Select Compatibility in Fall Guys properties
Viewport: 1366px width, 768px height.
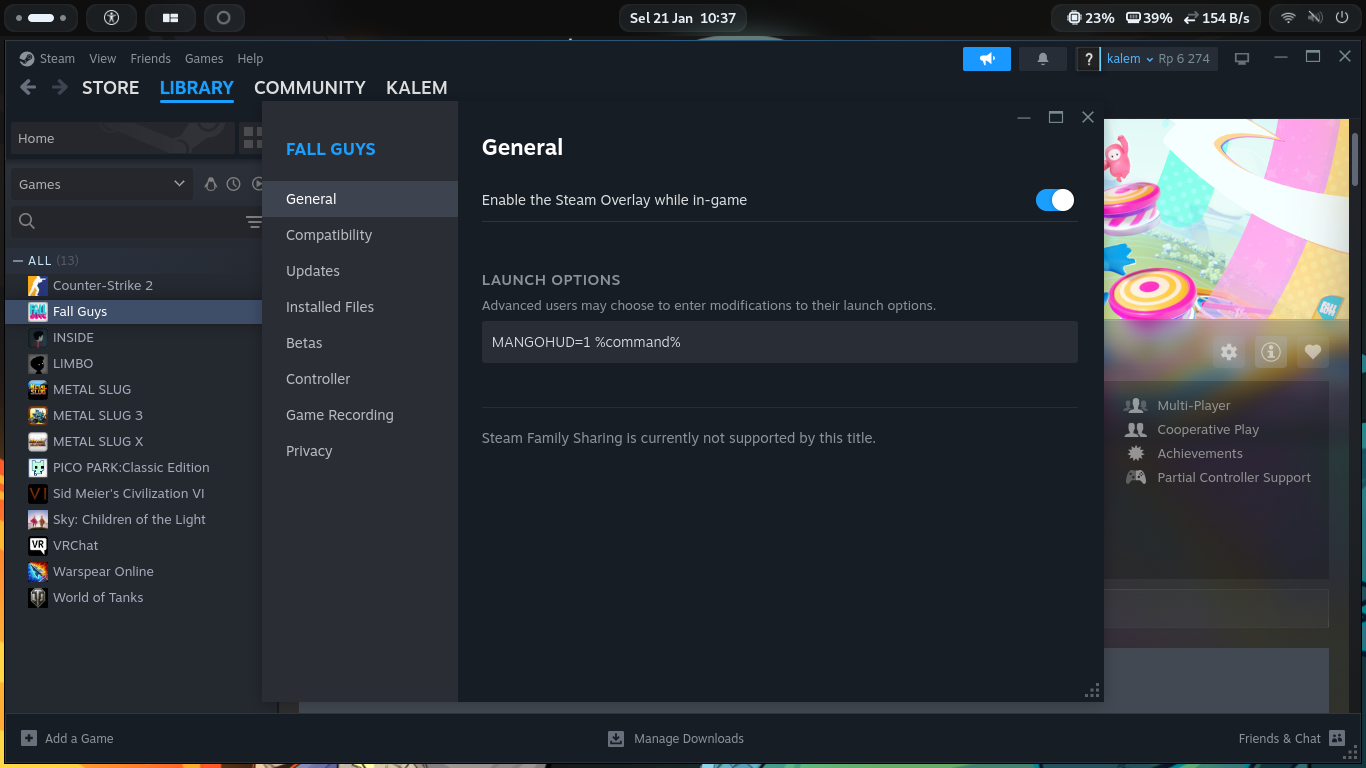tap(360, 235)
